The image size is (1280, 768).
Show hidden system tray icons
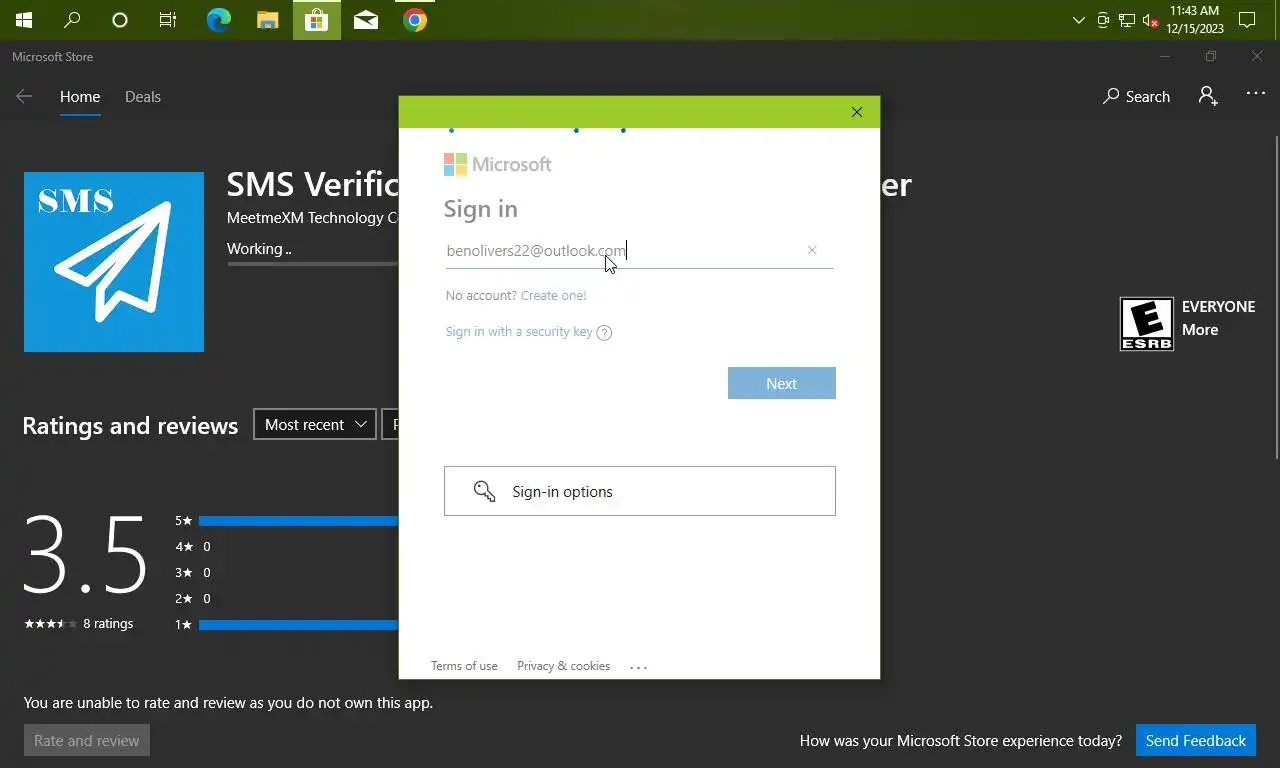point(1078,20)
